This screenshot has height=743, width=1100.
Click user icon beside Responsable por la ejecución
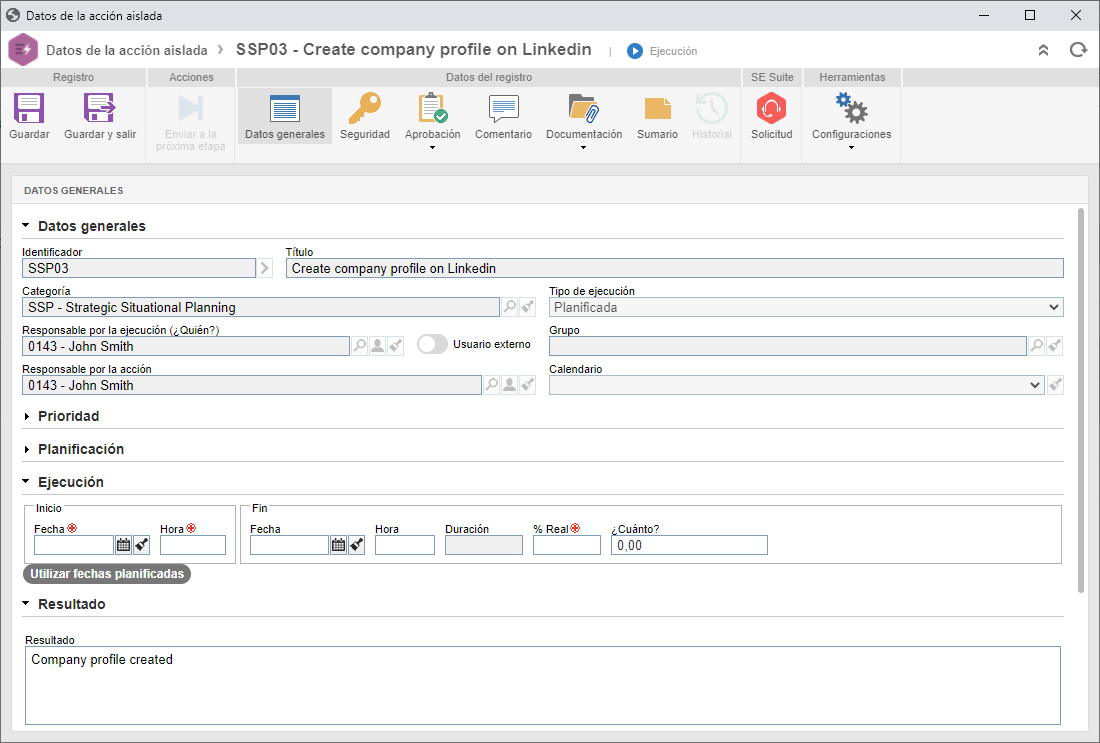[x=377, y=346]
